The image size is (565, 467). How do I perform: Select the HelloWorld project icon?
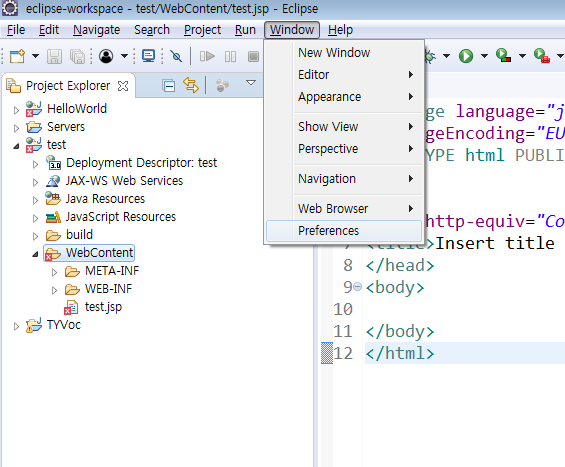coord(34,109)
